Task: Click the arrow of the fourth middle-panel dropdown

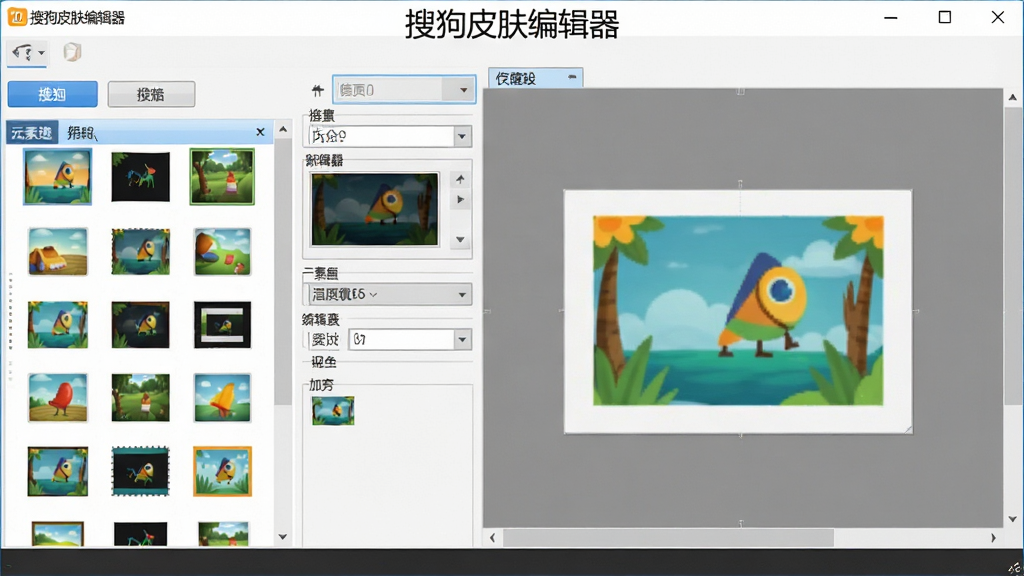Action: (x=462, y=340)
